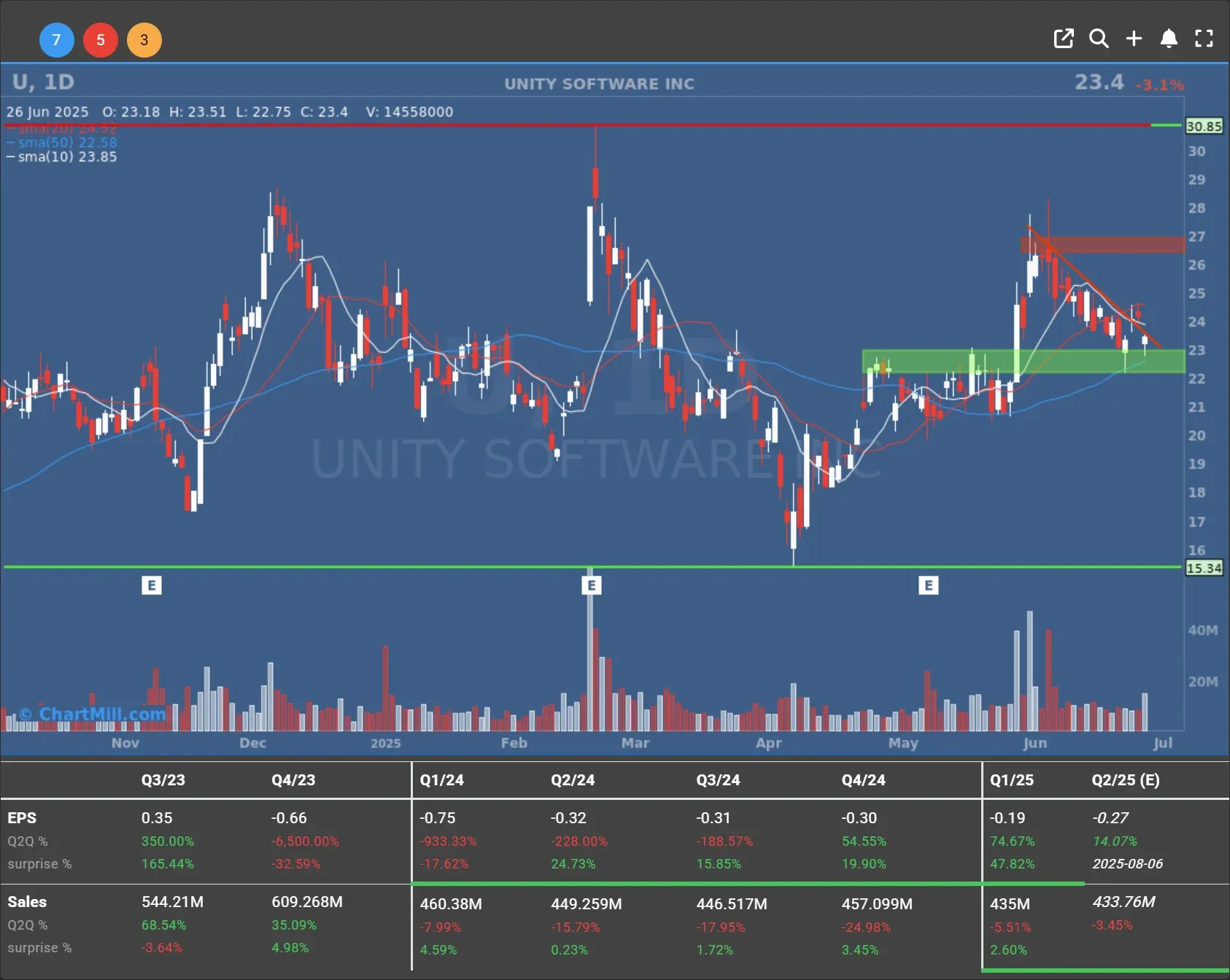Toggle fullscreen chart view
Screen dimensions: 1230x980
click(1204, 39)
